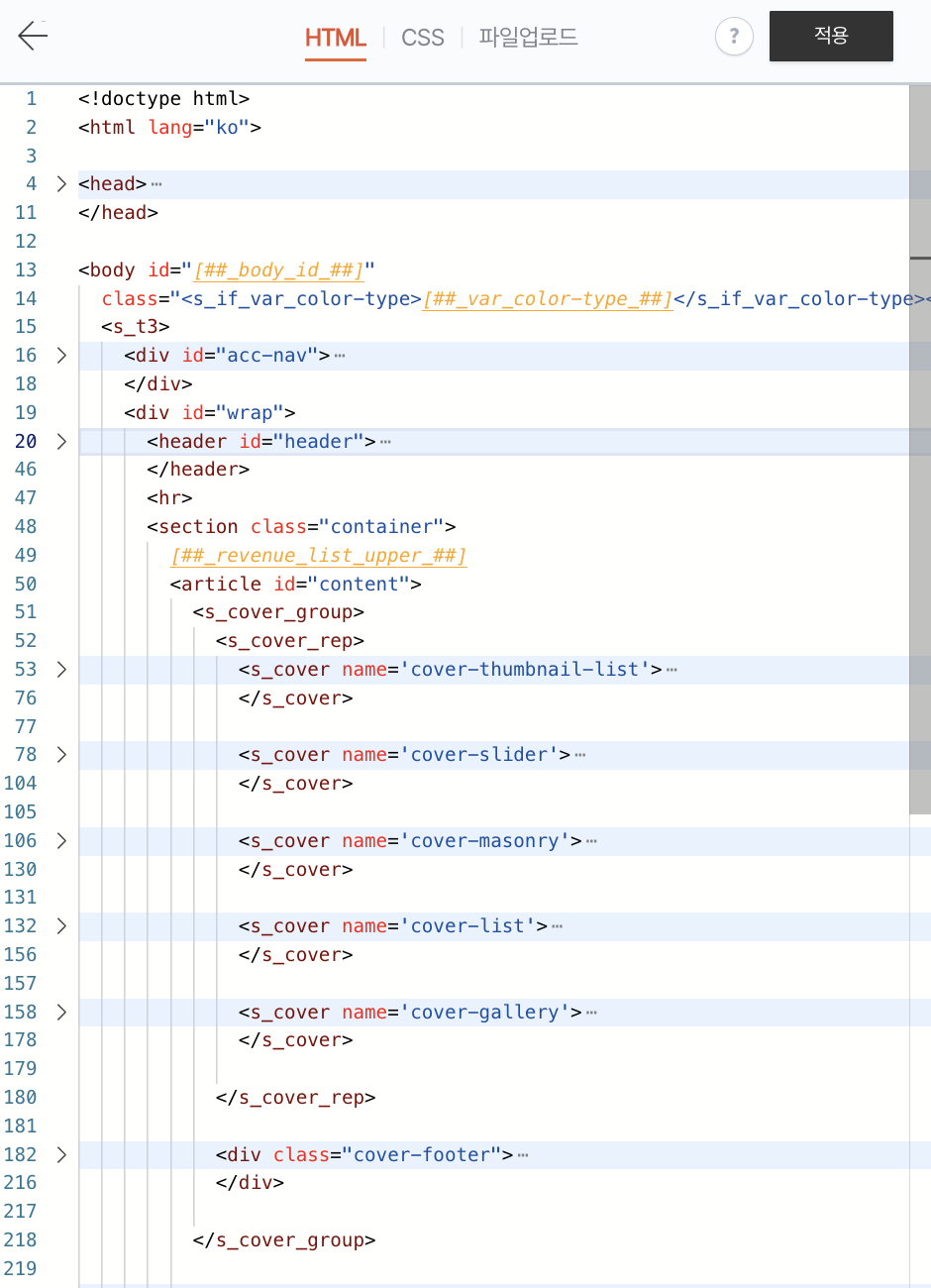
Task: Click the div id="wrap" line
Action: pos(210,413)
